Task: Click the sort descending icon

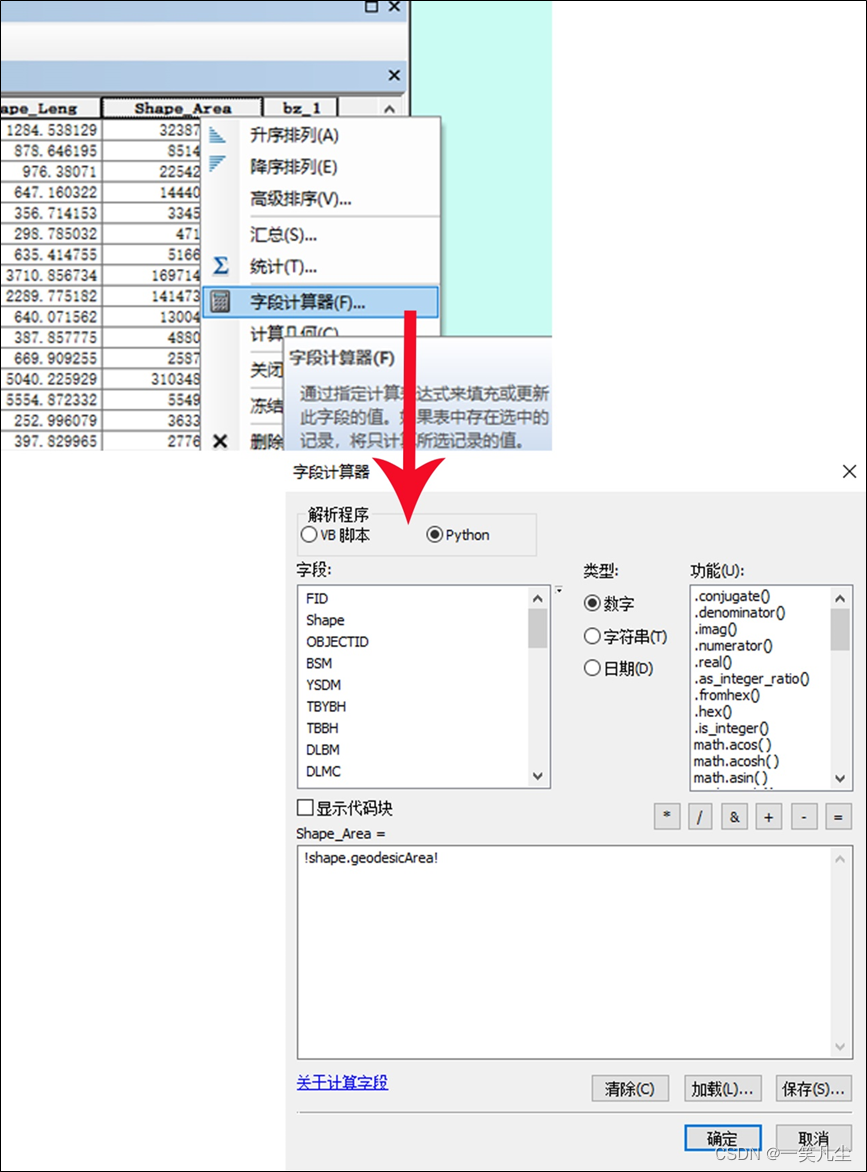Action: point(217,164)
